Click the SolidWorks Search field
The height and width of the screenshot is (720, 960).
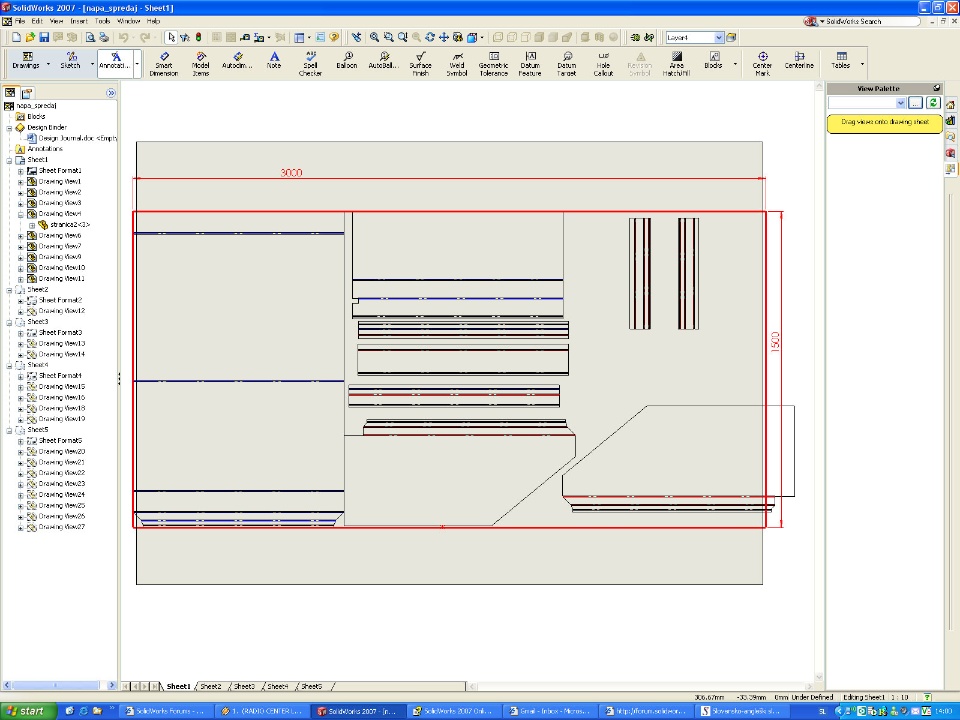click(x=868, y=21)
